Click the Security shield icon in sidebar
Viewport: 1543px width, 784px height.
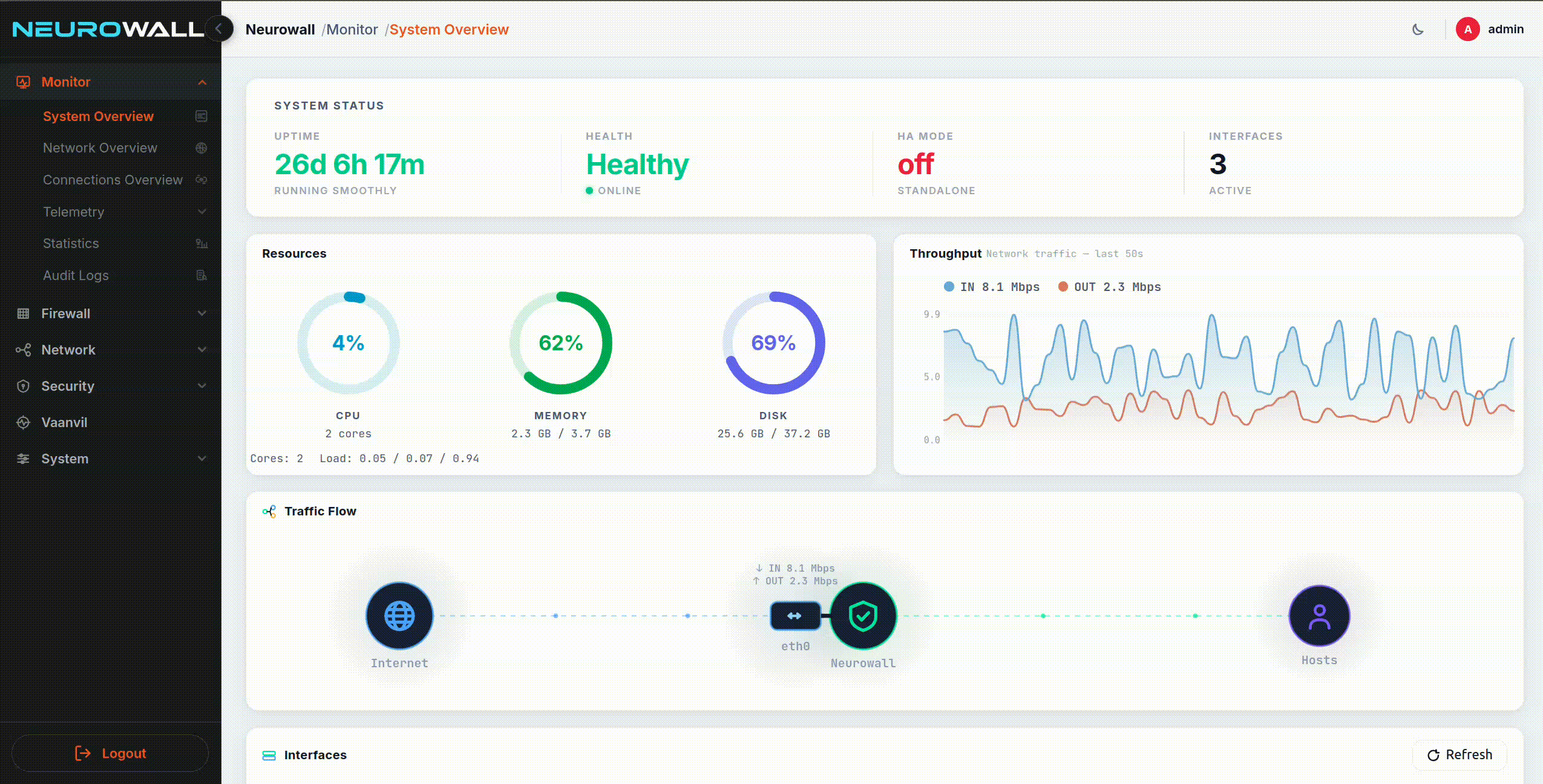(x=23, y=386)
